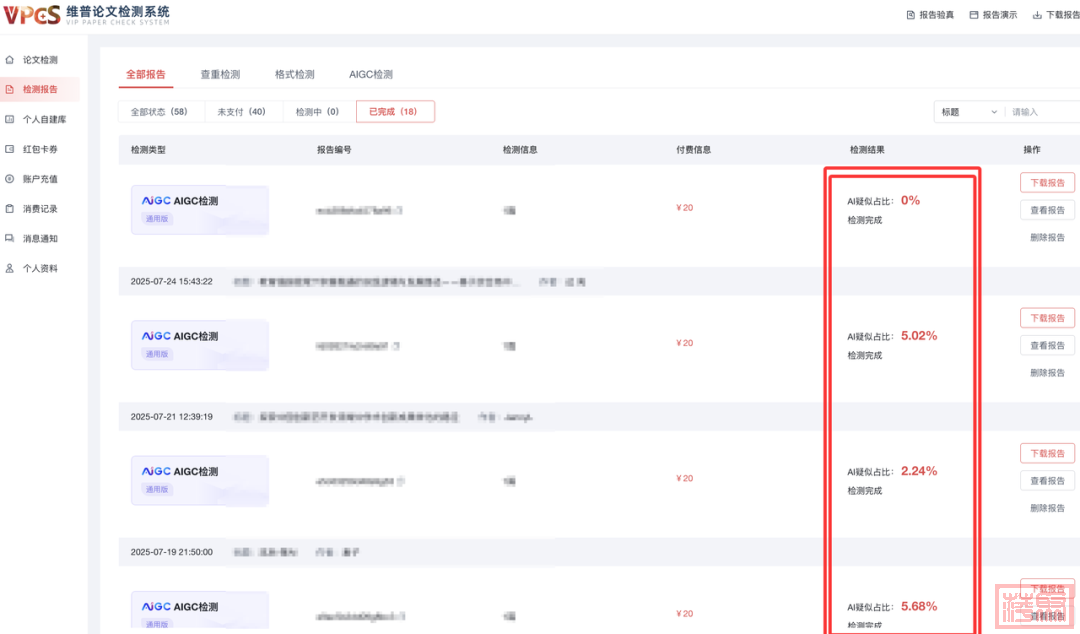Click the 账户充值 sidebar icon
The width and height of the screenshot is (1080, 634).
tap(10, 179)
